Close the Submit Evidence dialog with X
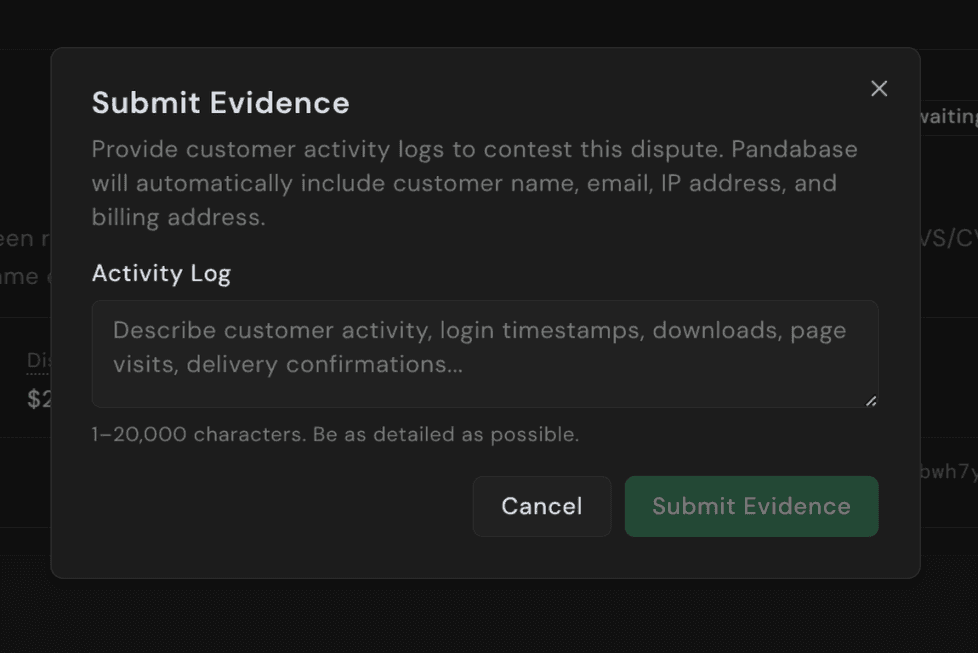This screenshot has height=653, width=978. (x=879, y=89)
